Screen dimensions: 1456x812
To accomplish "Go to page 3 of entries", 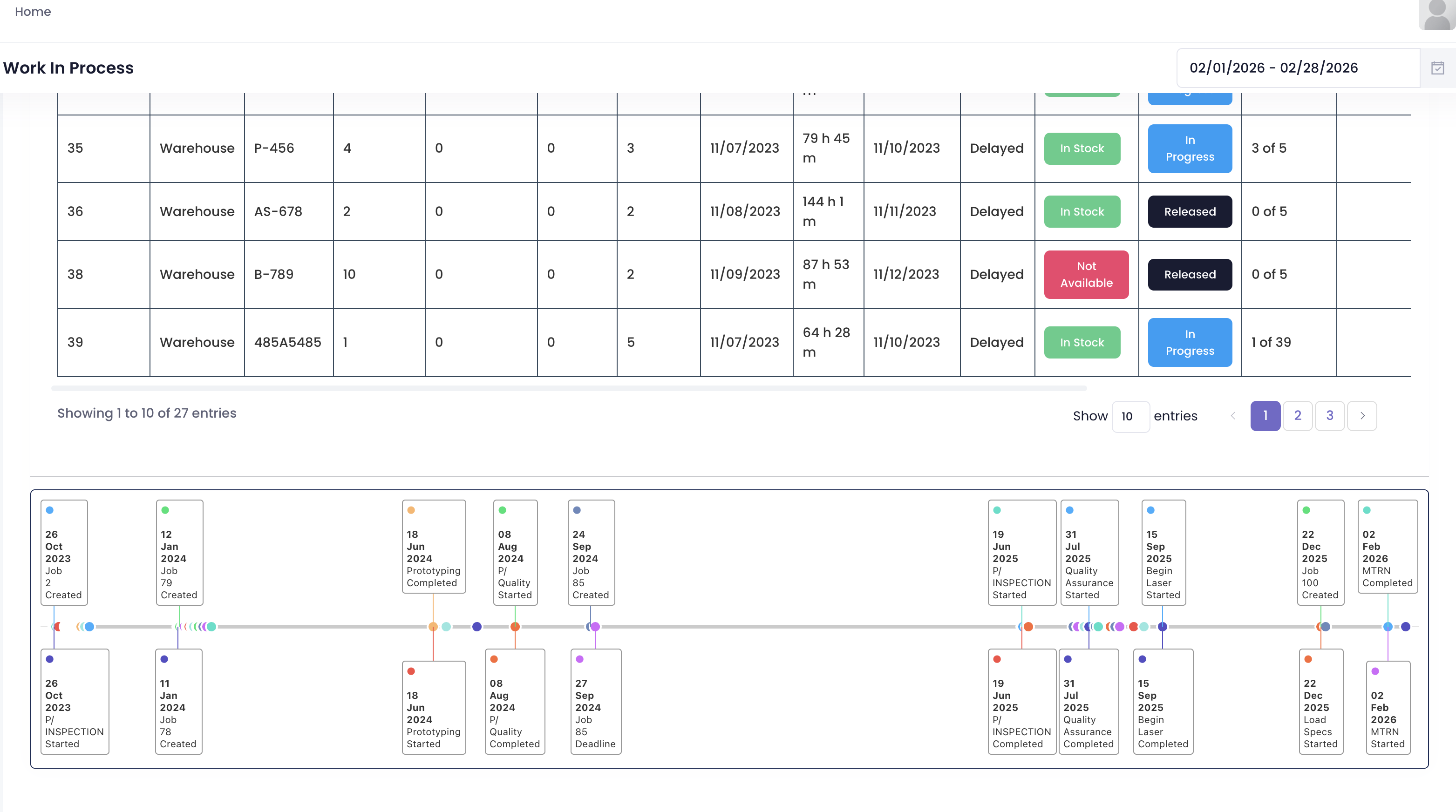I will click(1329, 416).
